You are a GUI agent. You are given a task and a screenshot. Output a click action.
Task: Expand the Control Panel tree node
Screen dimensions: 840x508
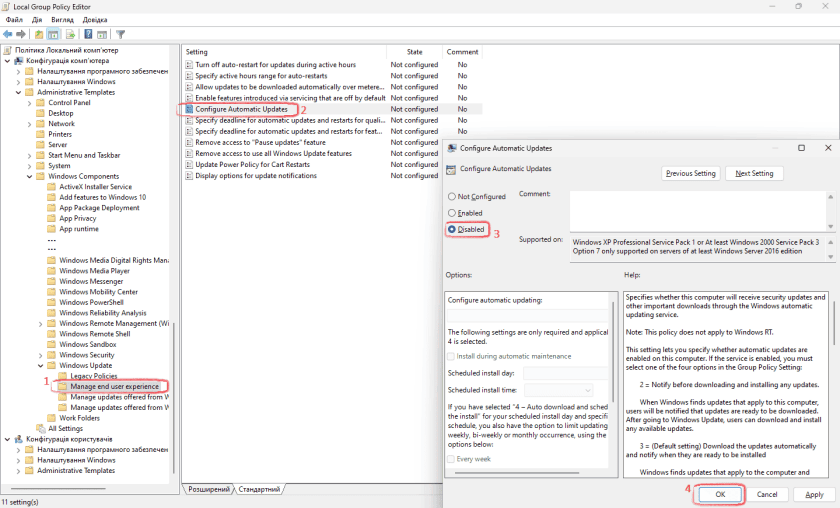click(29, 102)
